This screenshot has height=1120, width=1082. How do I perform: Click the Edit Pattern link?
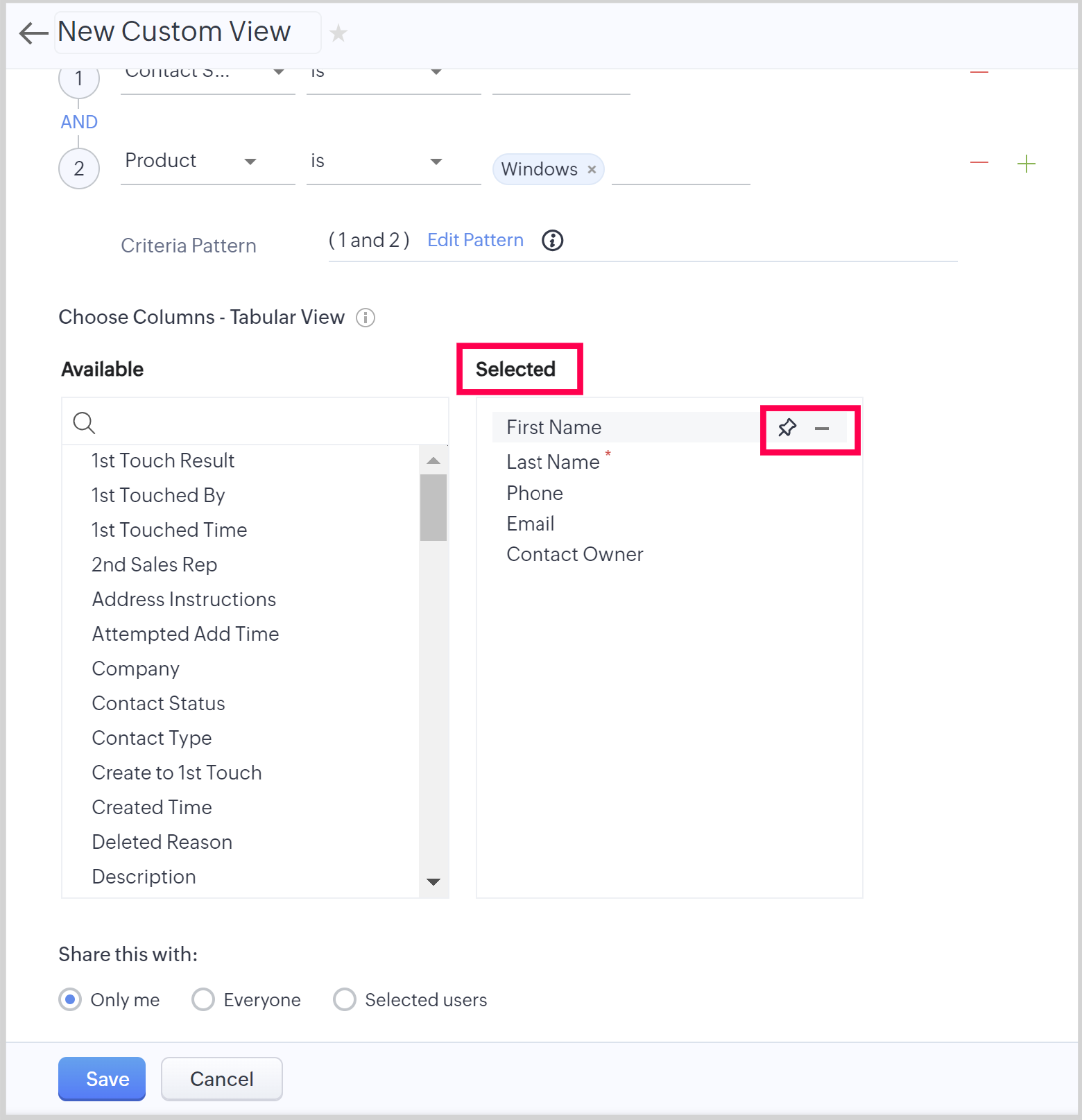(475, 241)
